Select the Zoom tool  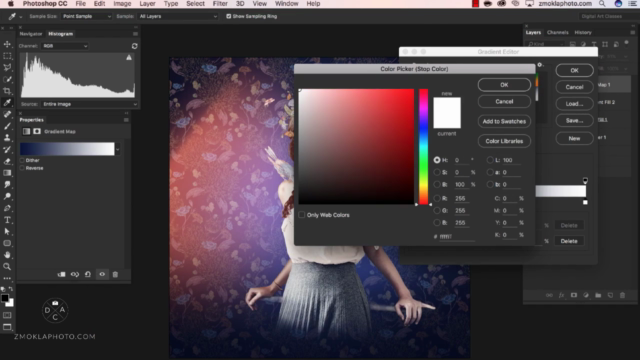point(7,267)
